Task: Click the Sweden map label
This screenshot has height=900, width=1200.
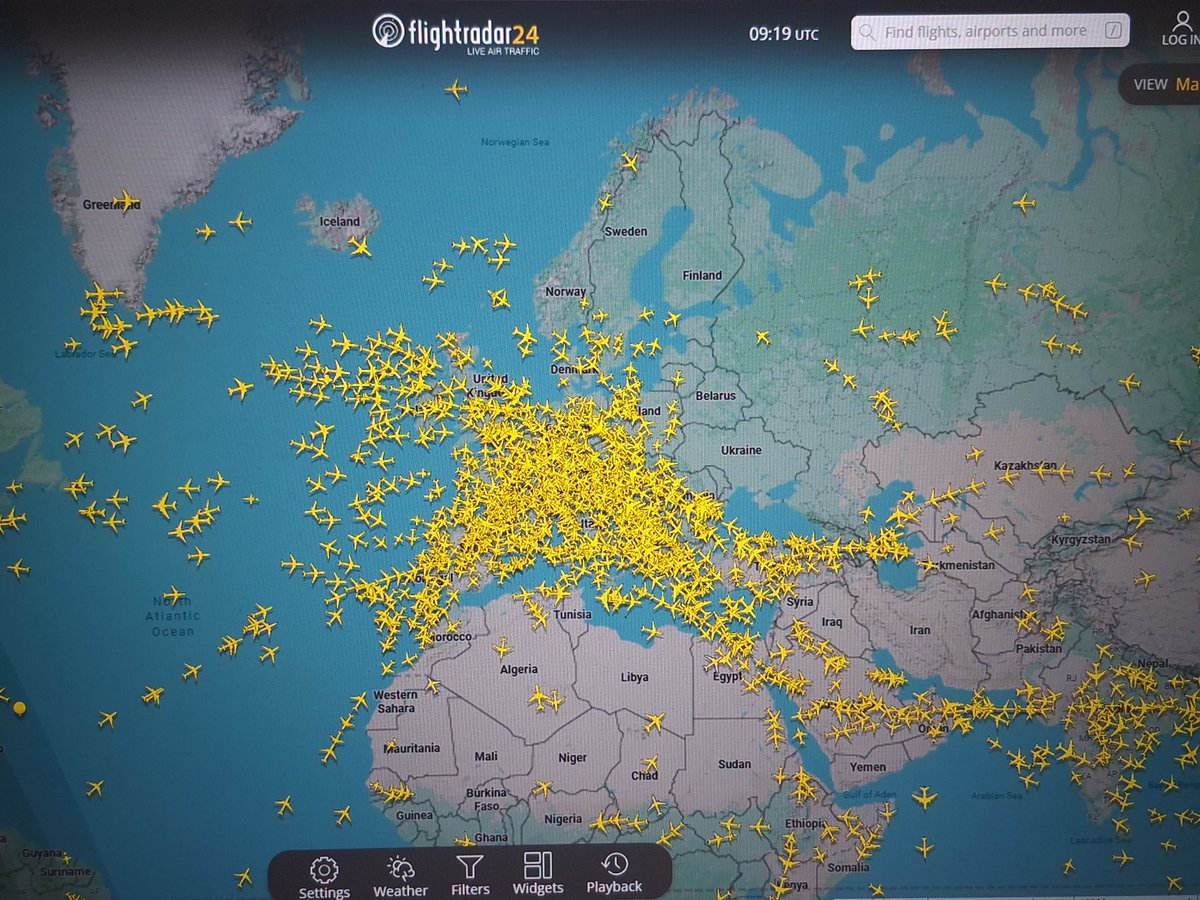Action: [x=626, y=231]
